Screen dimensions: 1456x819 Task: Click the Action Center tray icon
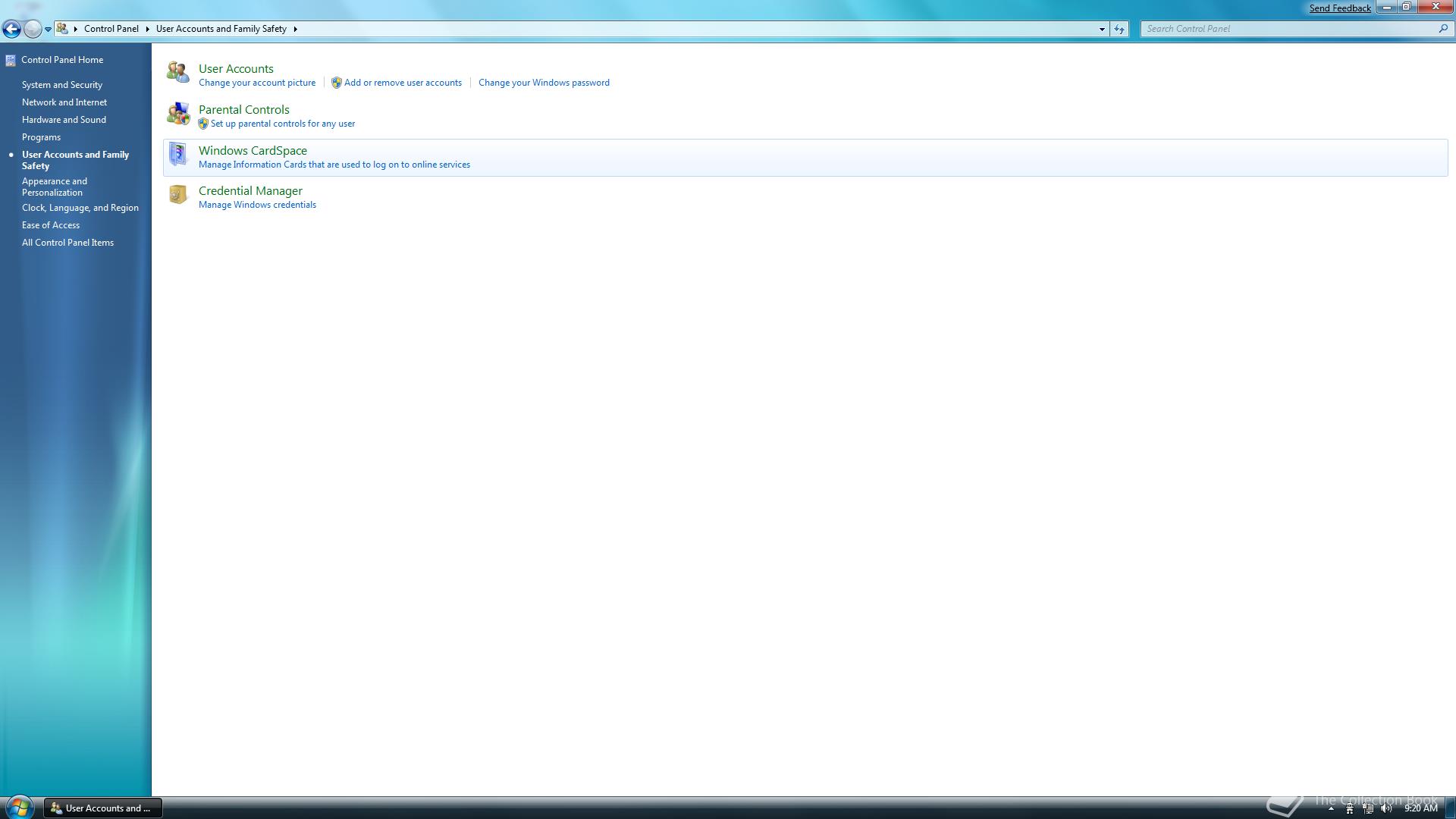(x=1350, y=808)
